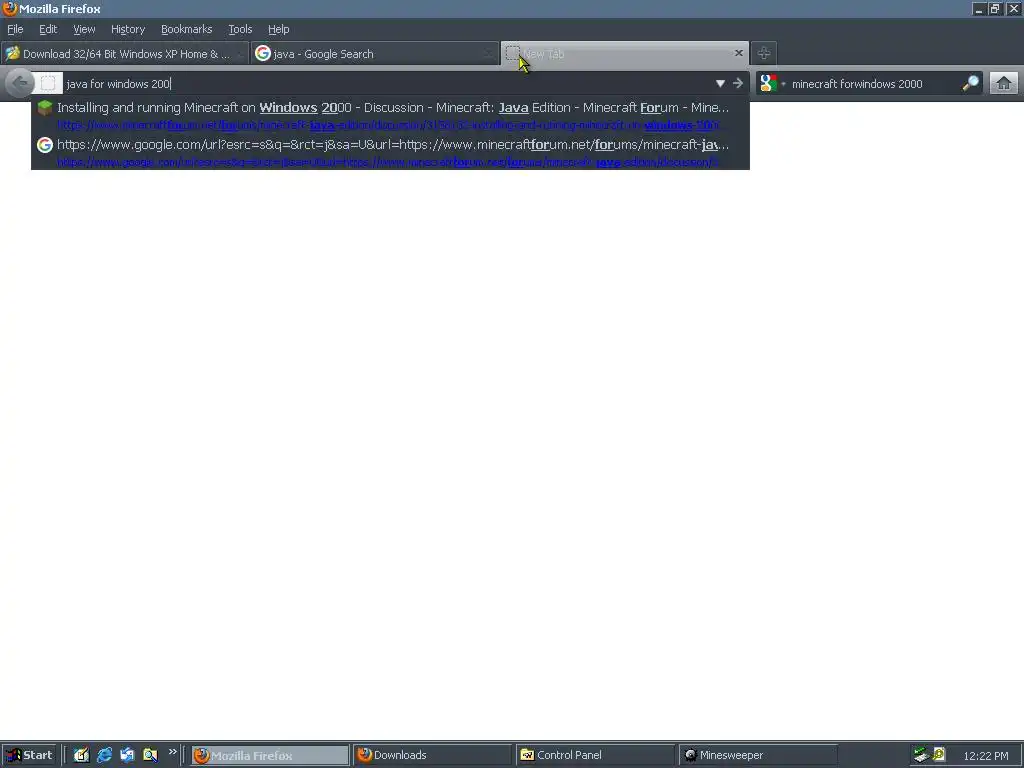Open the Help menu

click(278, 29)
